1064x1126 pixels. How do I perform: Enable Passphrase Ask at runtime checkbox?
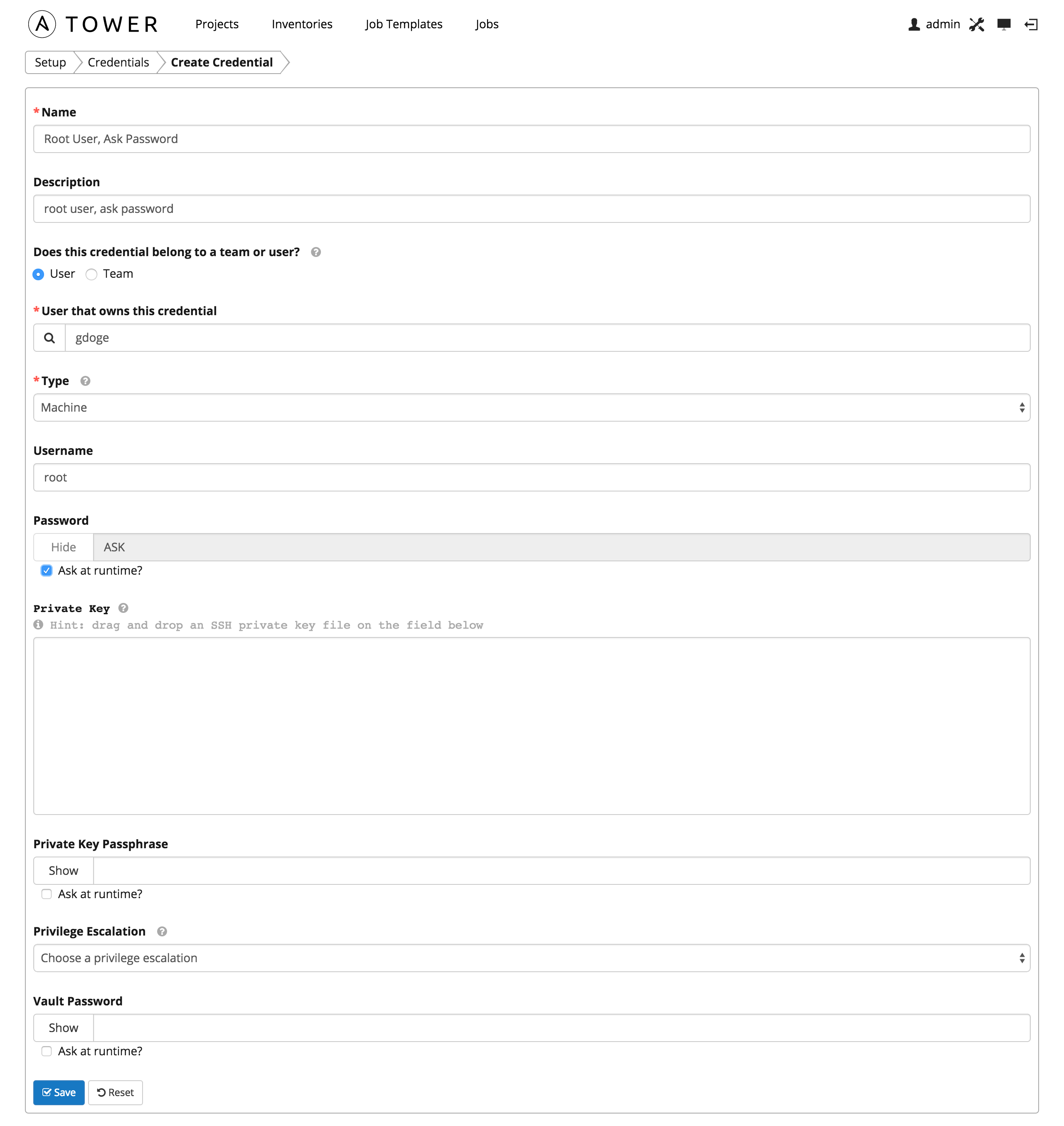47,894
